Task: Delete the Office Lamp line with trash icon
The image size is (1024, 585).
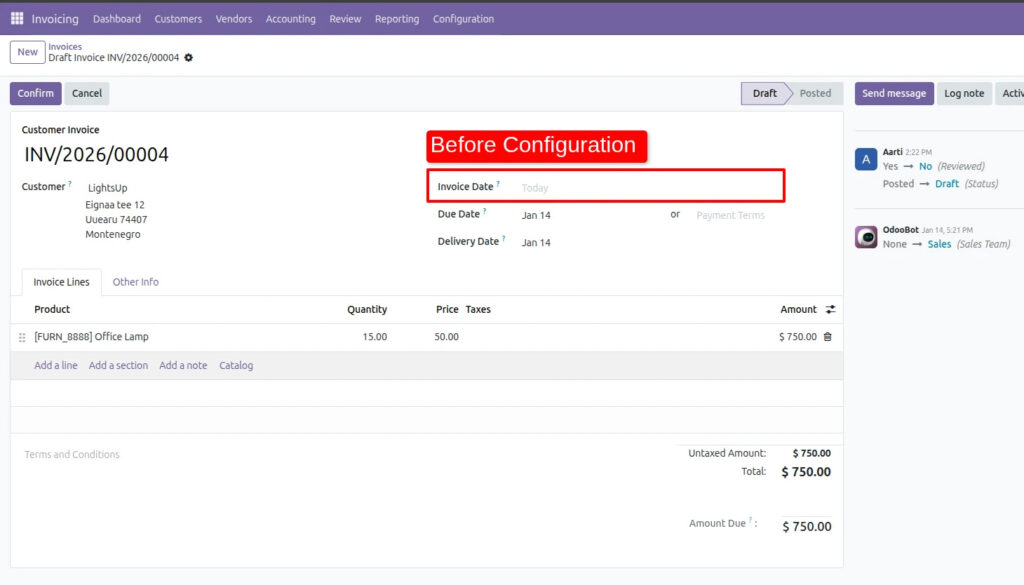Action: pos(827,337)
